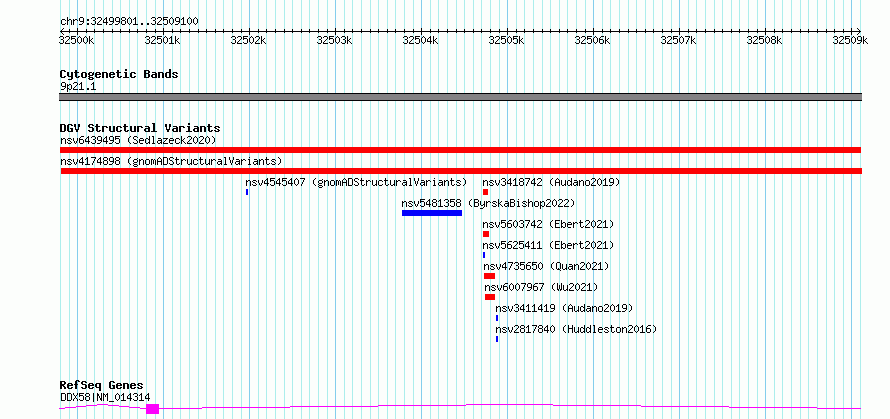Click the DGV Structural Variants track title
This screenshot has width=890, height=419.
pyautogui.click(x=140, y=128)
